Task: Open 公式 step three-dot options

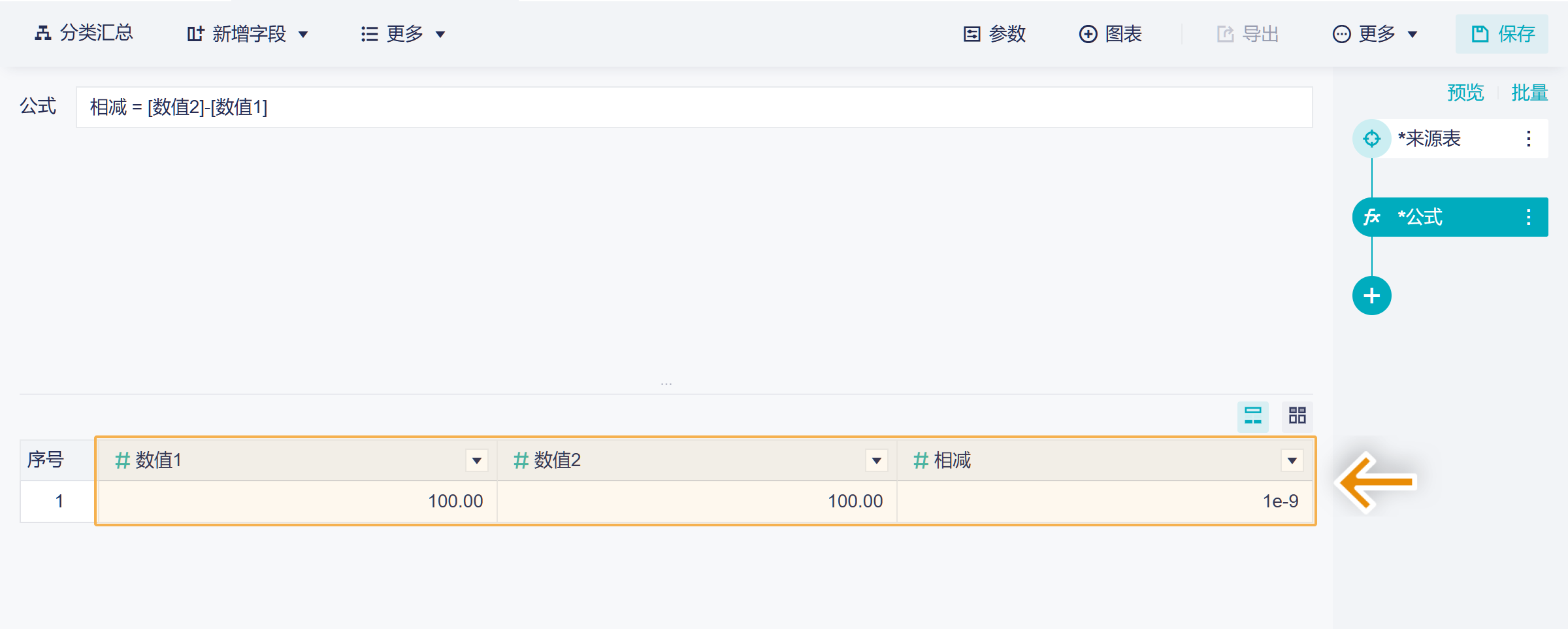Action: (x=1528, y=217)
